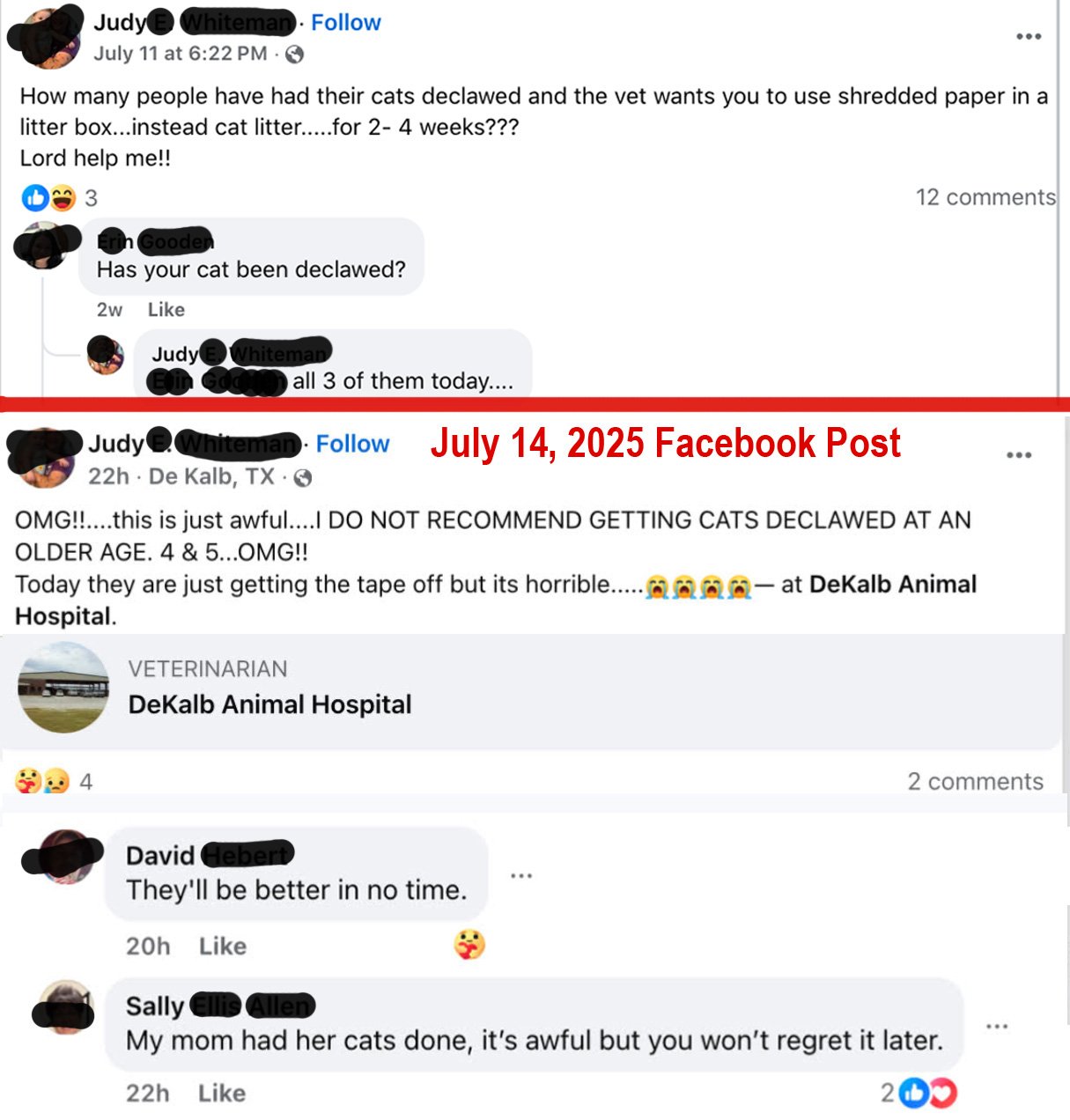View like and love reactions on Sally's comment
The height and width of the screenshot is (1120, 1070).
(928, 1094)
